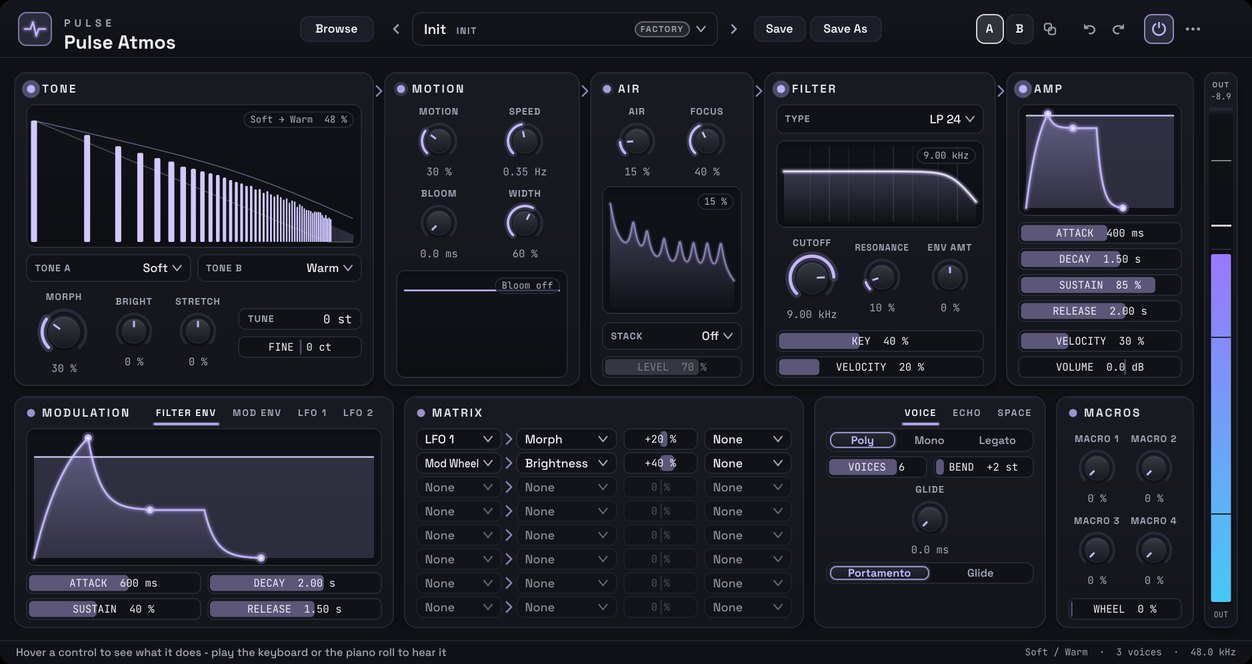Adjust the amp Sustain slider
The width and height of the screenshot is (1252, 664).
coord(1100,285)
